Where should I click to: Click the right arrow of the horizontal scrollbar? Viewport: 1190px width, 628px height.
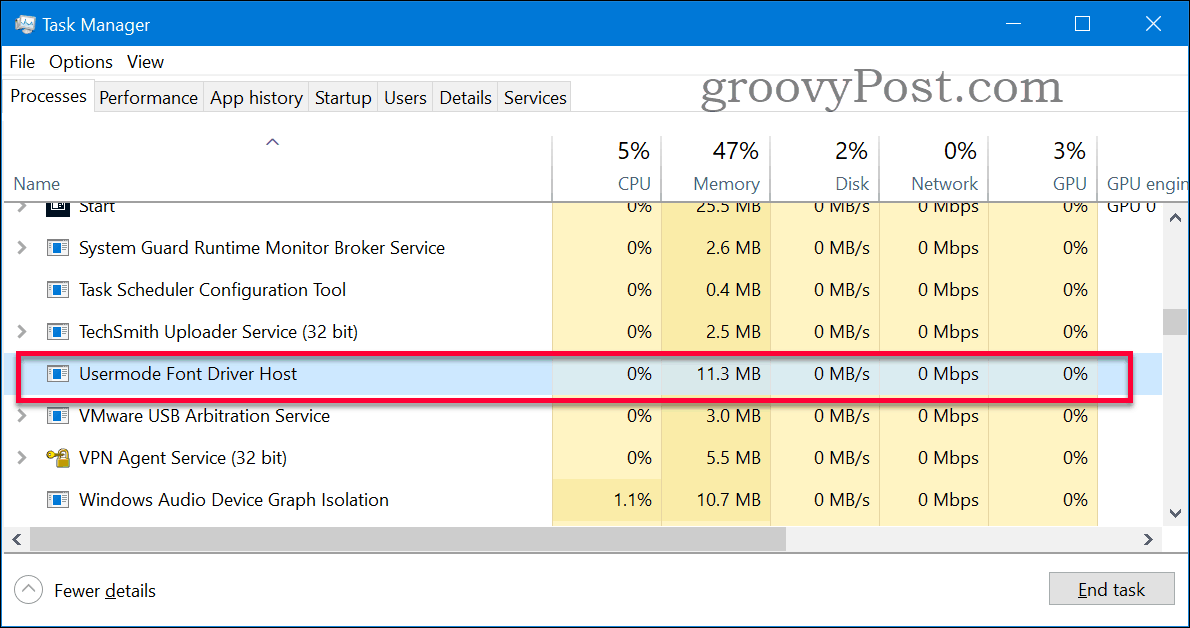coord(1148,539)
